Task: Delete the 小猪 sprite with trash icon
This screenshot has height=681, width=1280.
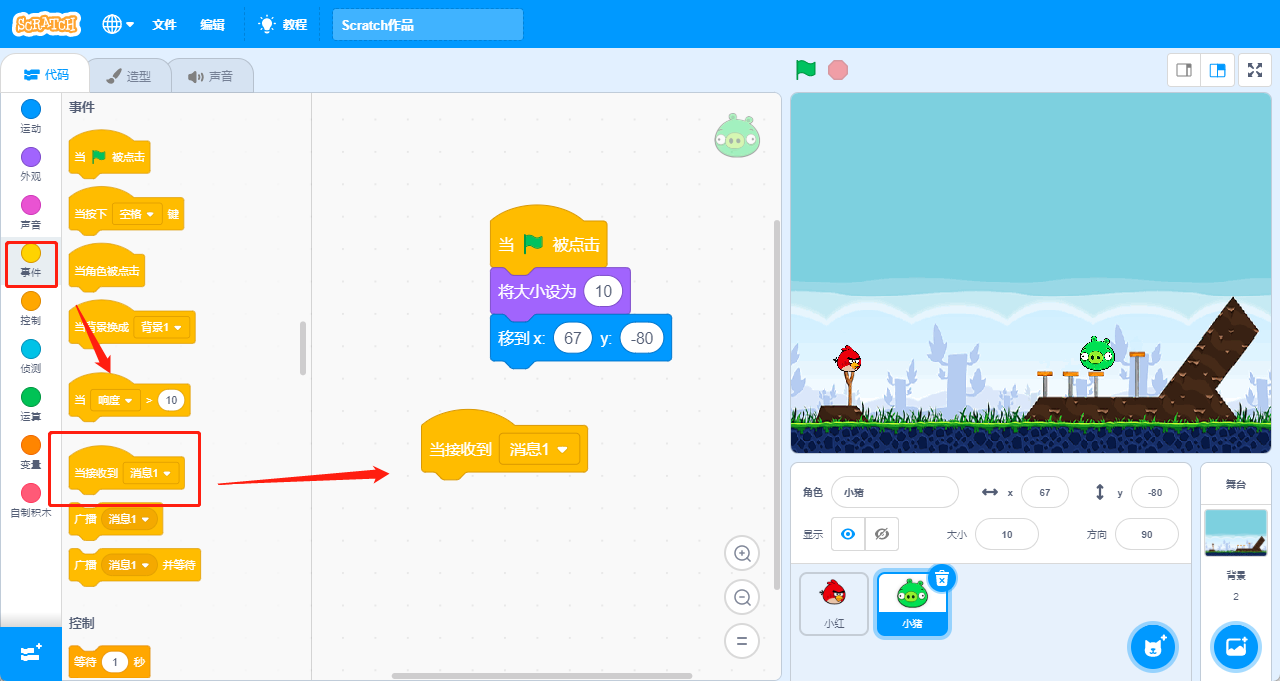Action: pyautogui.click(x=942, y=578)
